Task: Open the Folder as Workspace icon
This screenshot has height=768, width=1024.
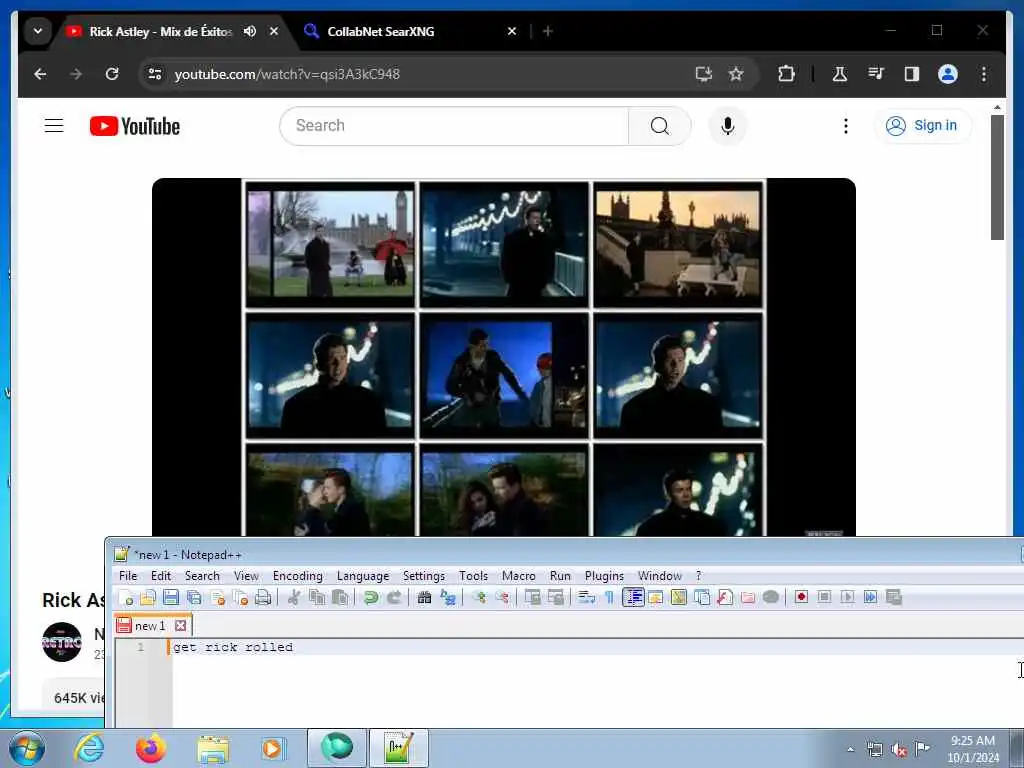Action: (748, 597)
